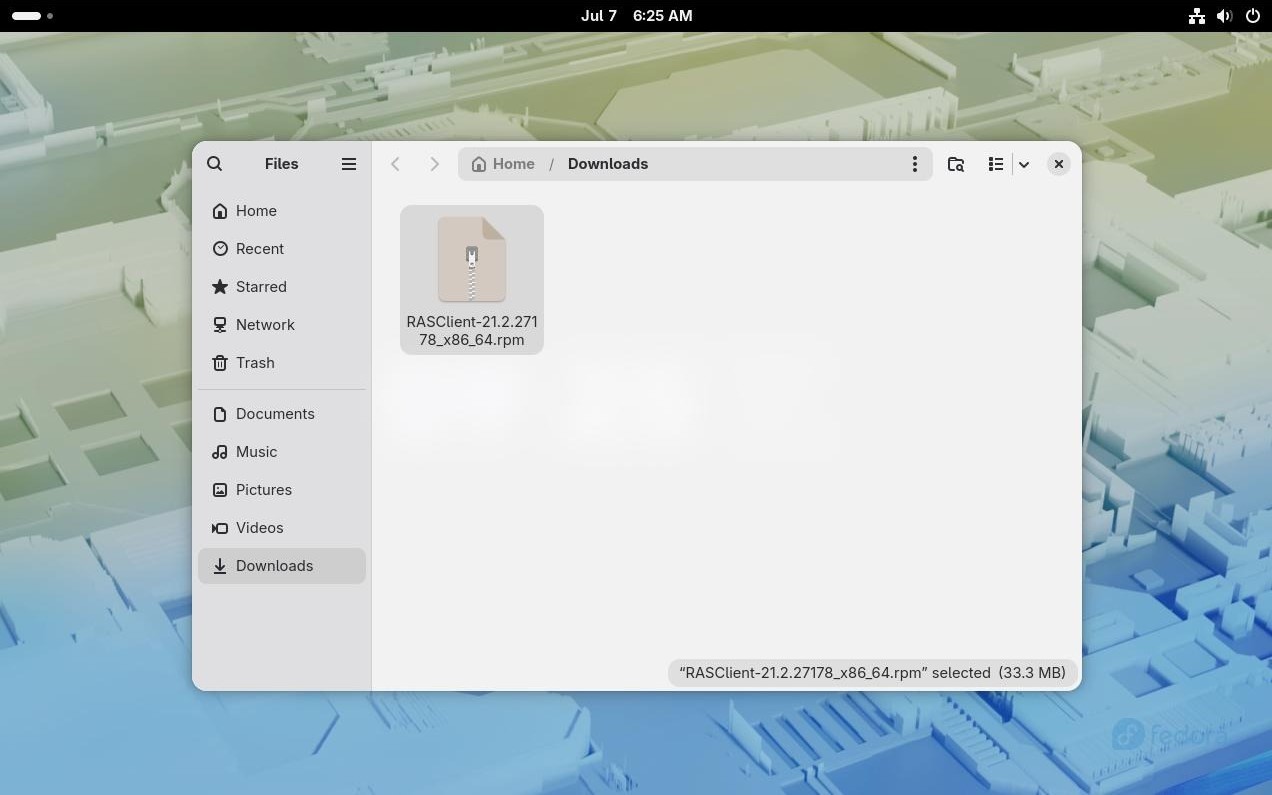Click Home in the path bar
Viewport: 1272px width, 795px height.
[x=503, y=164]
